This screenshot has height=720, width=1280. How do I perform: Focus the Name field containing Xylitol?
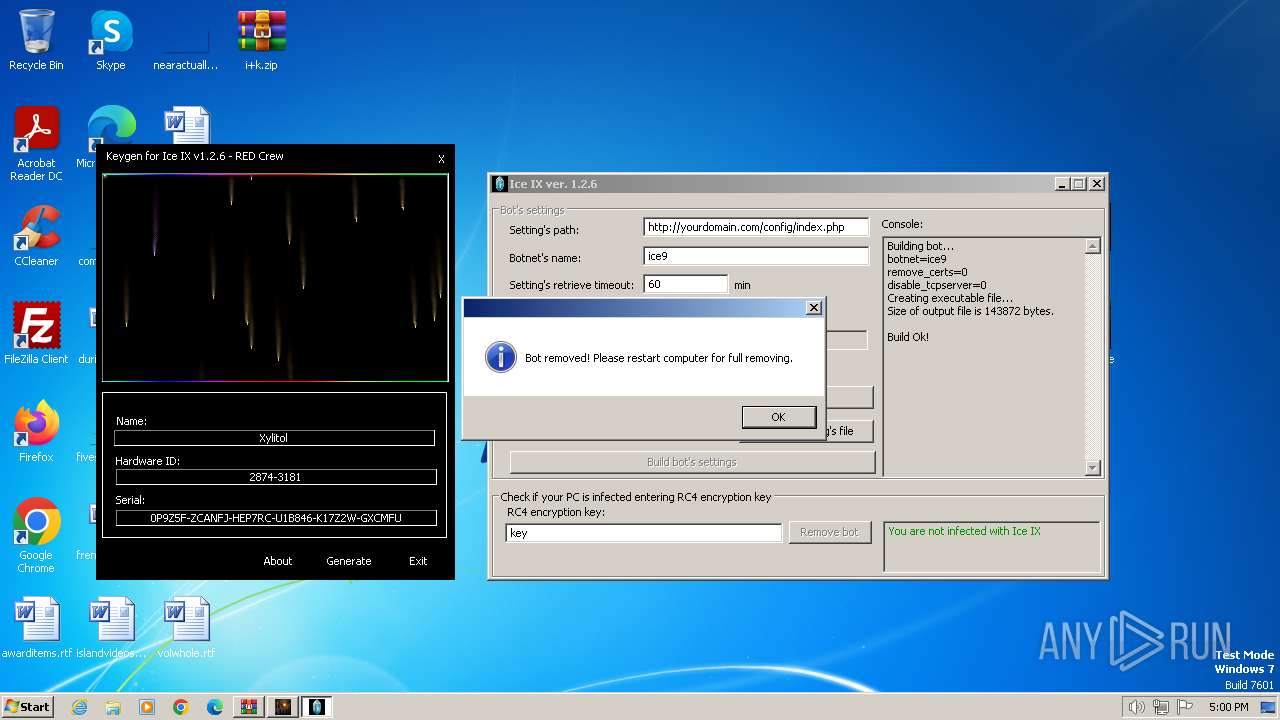pyautogui.click(x=274, y=438)
